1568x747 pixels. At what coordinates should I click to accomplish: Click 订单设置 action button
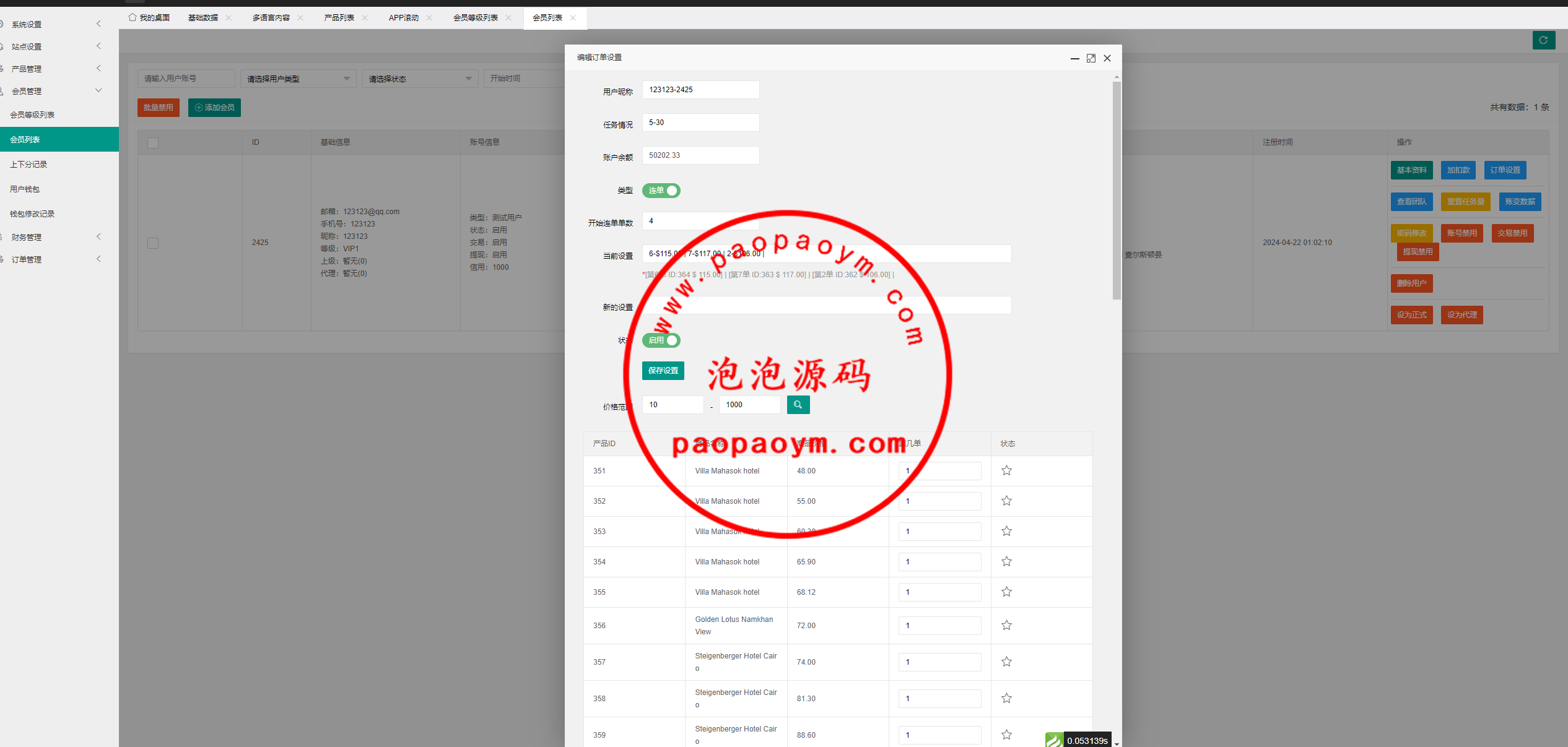[x=1505, y=170]
